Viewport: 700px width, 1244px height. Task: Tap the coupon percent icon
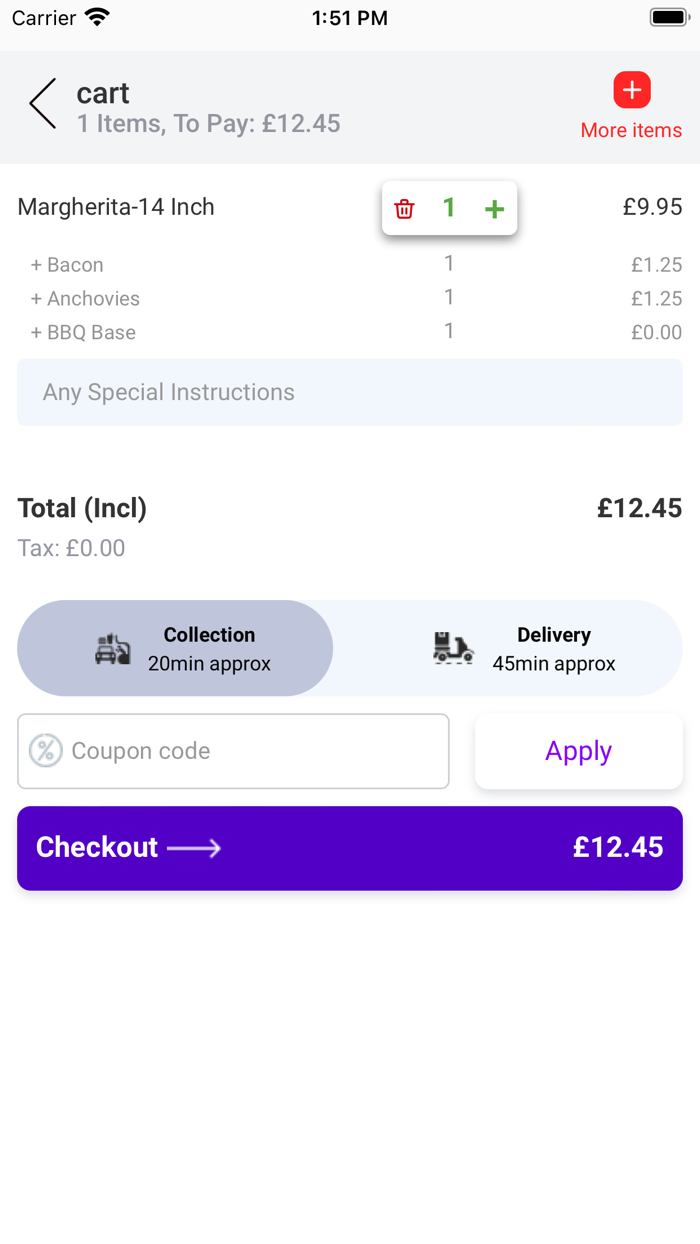46,751
